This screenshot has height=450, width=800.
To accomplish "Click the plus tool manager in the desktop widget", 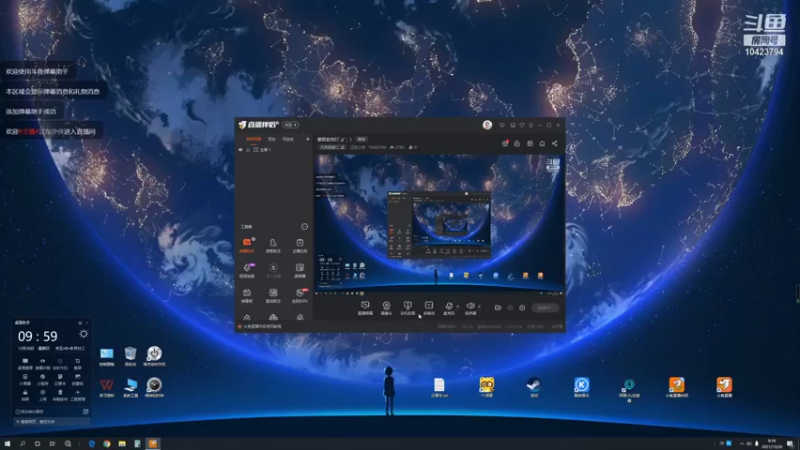I will 78,394.
